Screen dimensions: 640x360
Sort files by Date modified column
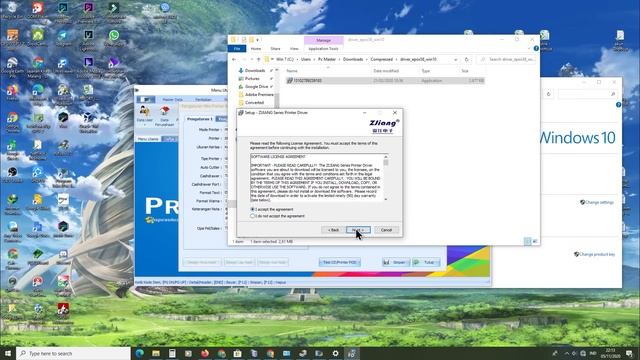[x=386, y=71]
